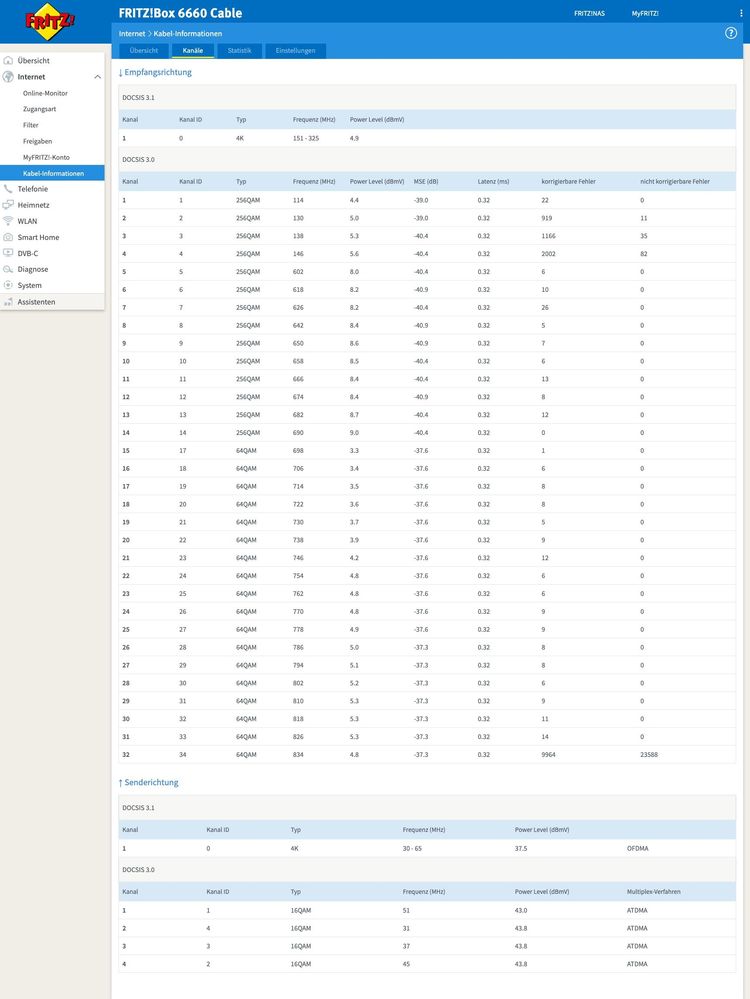
Task: Open FRITZ!NAS link in header
Action: (x=589, y=13)
